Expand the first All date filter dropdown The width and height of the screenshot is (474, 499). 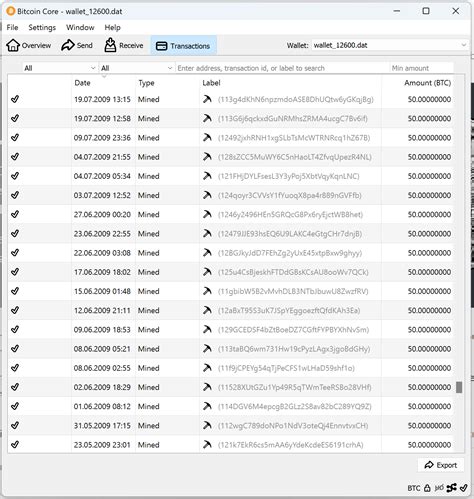pos(60,68)
